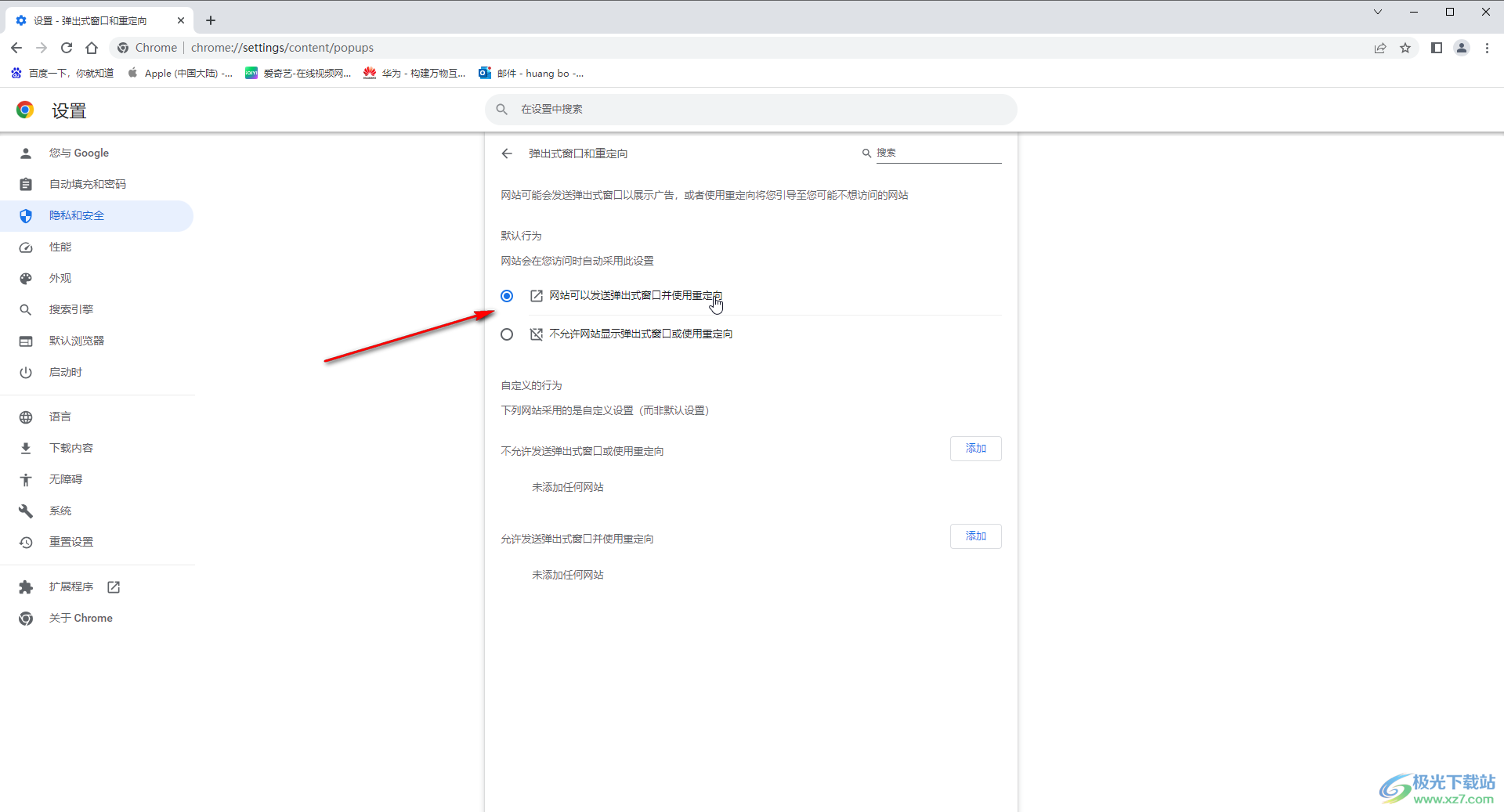Click 添加 for 允许发送弹出式窗口 list
The width and height of the screenshot is (1504, 812).
point(975,536)
